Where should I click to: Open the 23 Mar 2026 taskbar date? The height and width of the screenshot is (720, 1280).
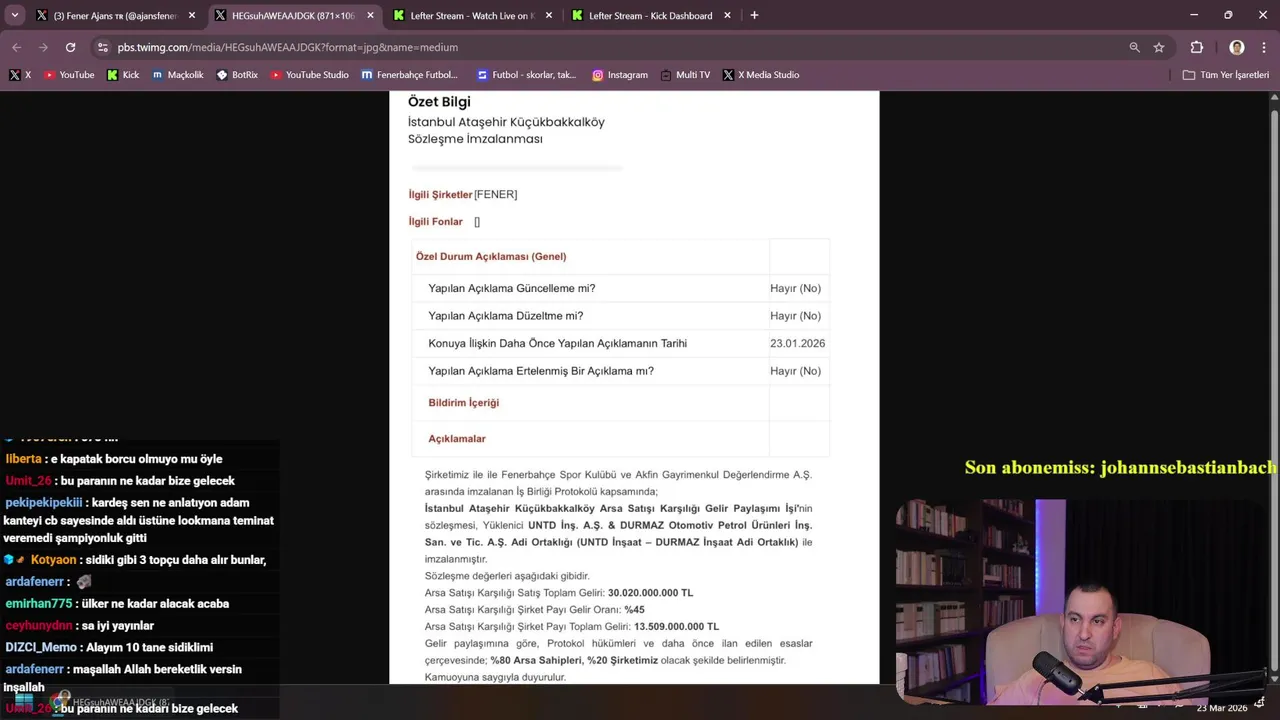1224,708
